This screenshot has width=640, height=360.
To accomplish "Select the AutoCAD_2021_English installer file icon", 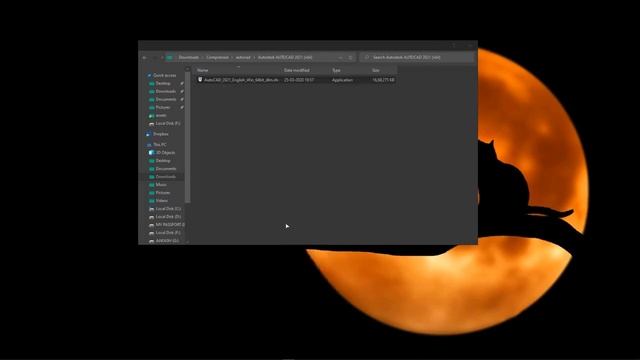I will (x=200, y=80).
